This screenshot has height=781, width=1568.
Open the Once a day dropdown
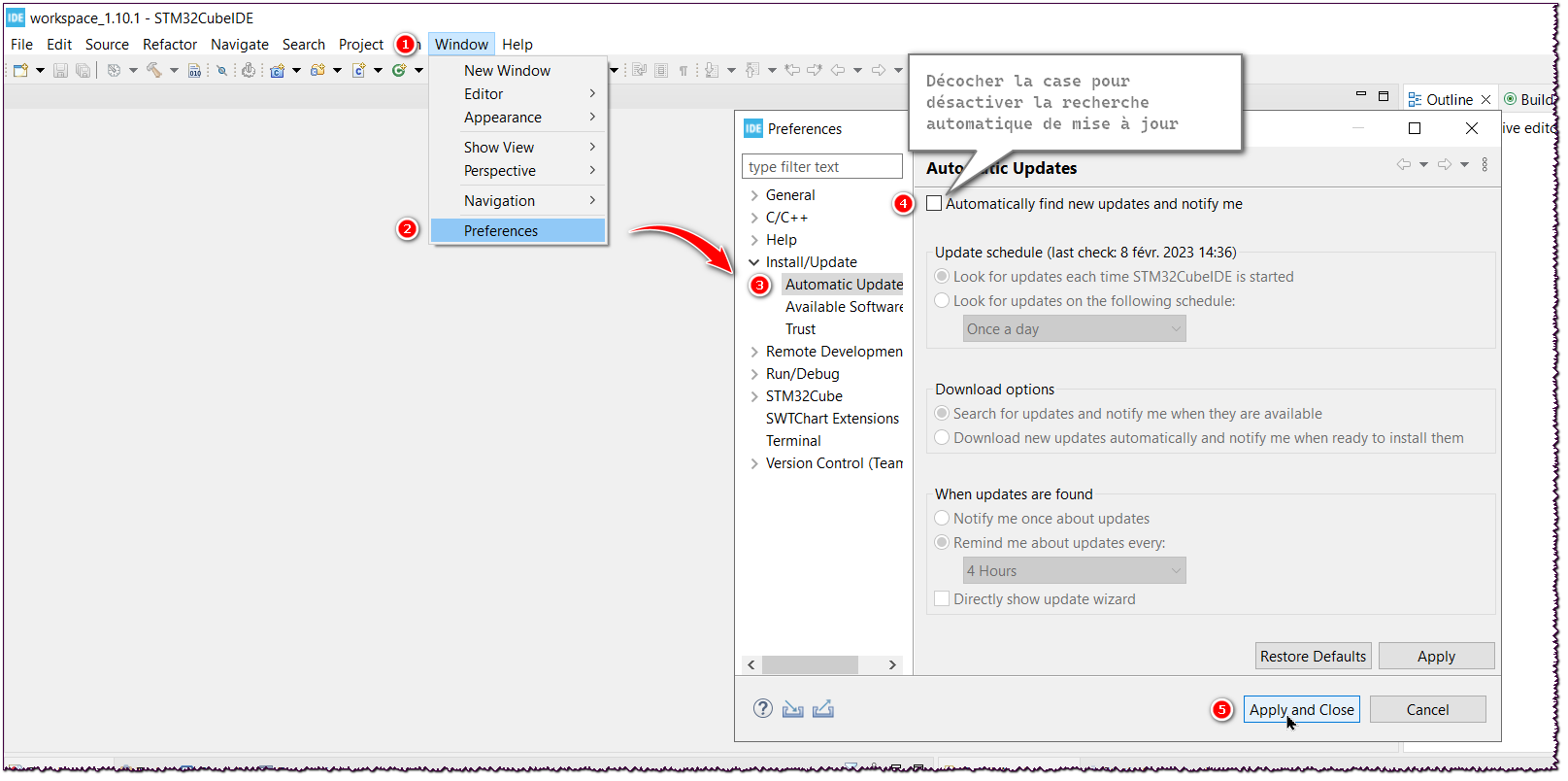[x=1074, y=328]
